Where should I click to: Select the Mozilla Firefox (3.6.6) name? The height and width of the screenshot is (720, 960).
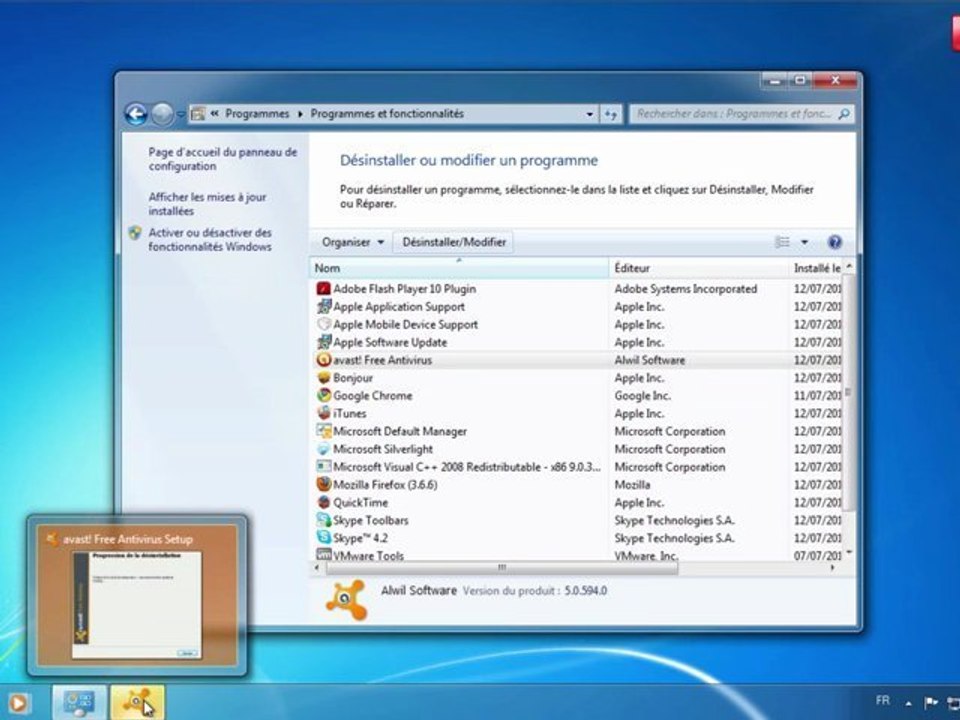385,485
